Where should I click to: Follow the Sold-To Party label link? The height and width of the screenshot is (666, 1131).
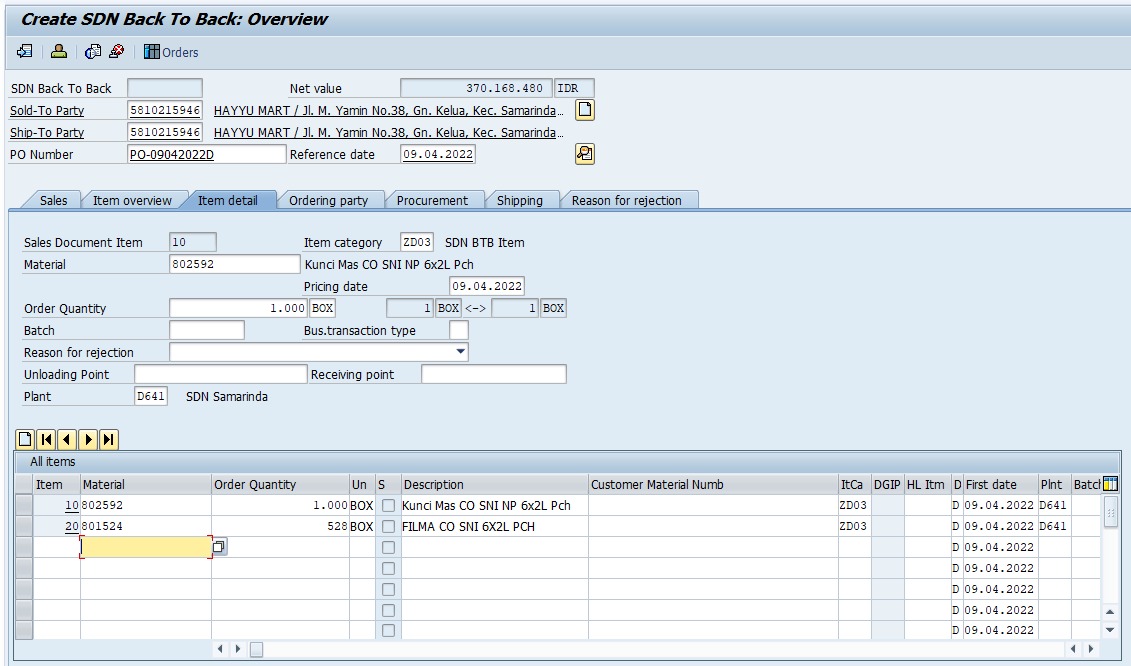[47, 111]
